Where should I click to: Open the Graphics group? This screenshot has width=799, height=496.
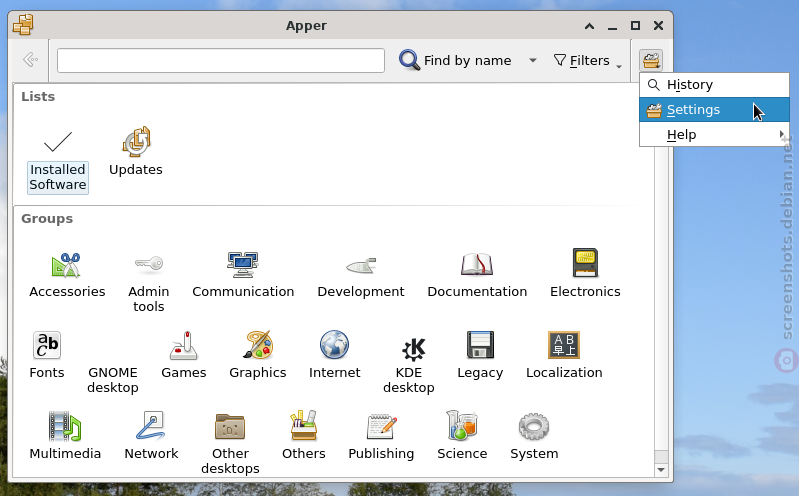pyautogui.click(x=258, y=355)
